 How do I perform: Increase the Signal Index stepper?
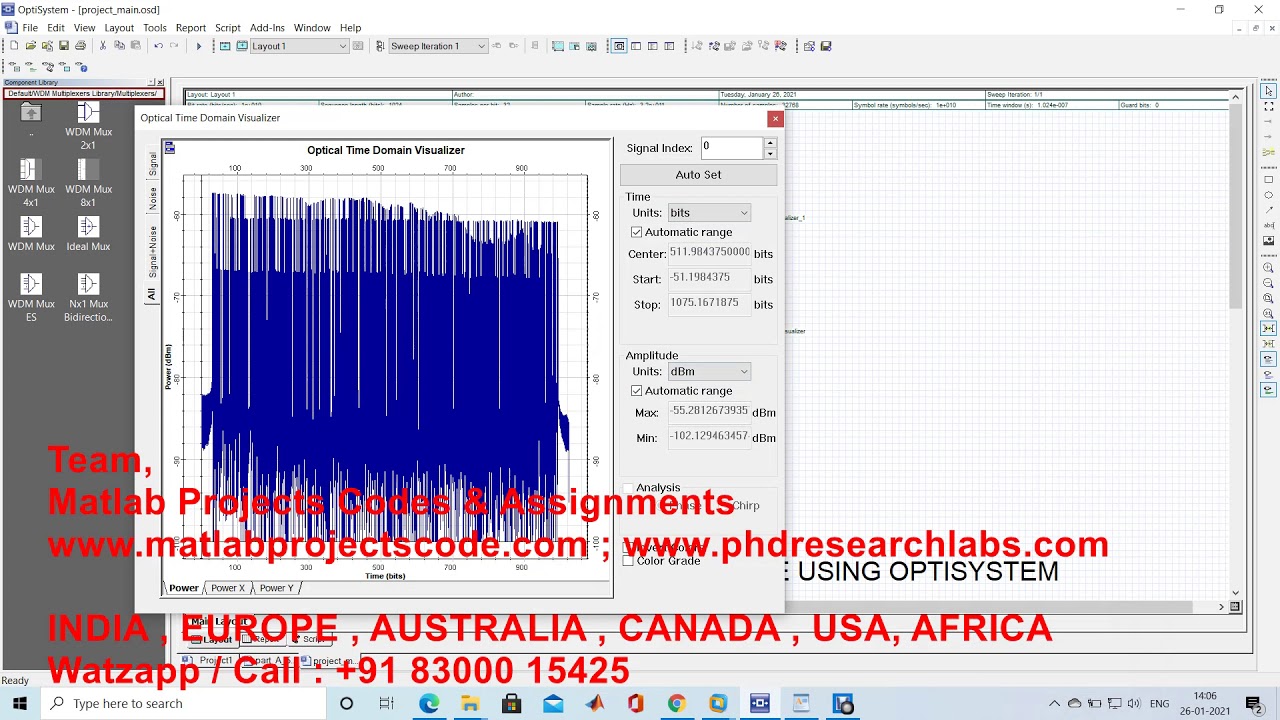point(770,143)
